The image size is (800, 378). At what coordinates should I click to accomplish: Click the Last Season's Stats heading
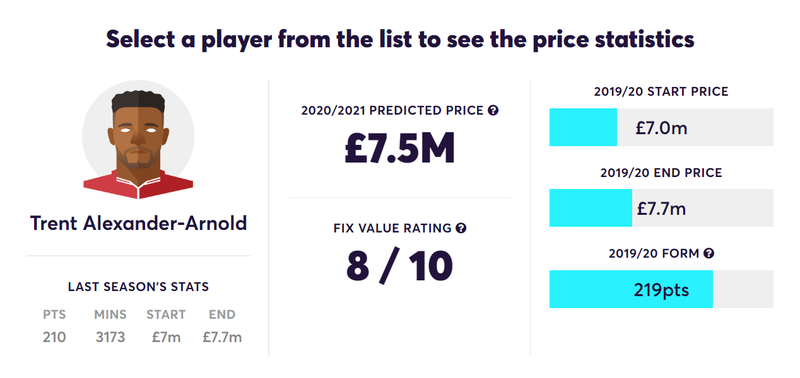(x=138, y=287)
